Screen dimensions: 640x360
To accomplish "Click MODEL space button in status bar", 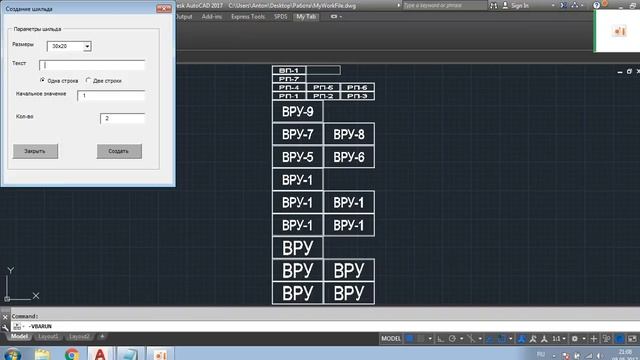I will [391, 338].
